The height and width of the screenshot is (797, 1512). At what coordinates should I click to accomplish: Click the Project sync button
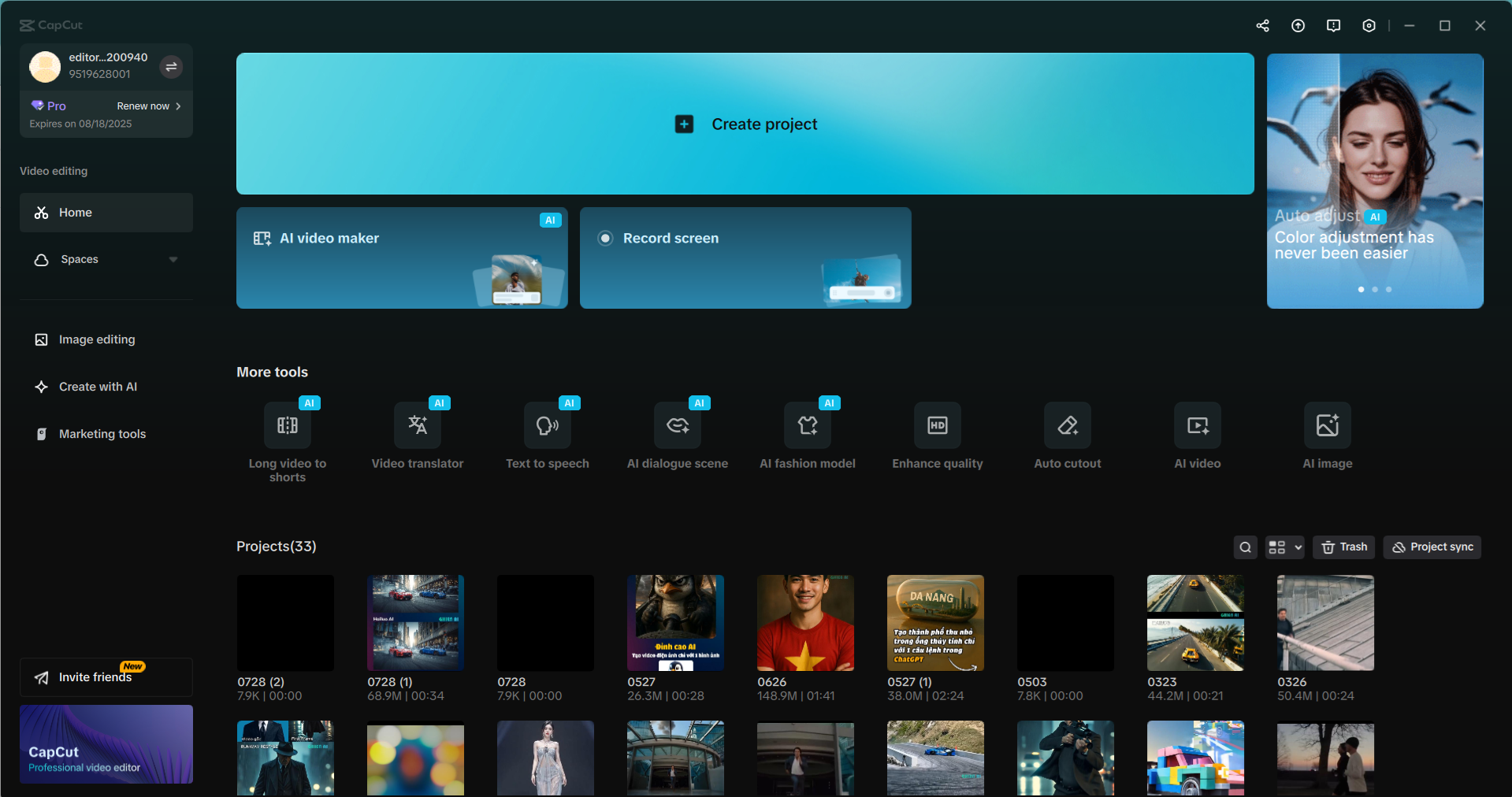click(x=1432, y=547)
